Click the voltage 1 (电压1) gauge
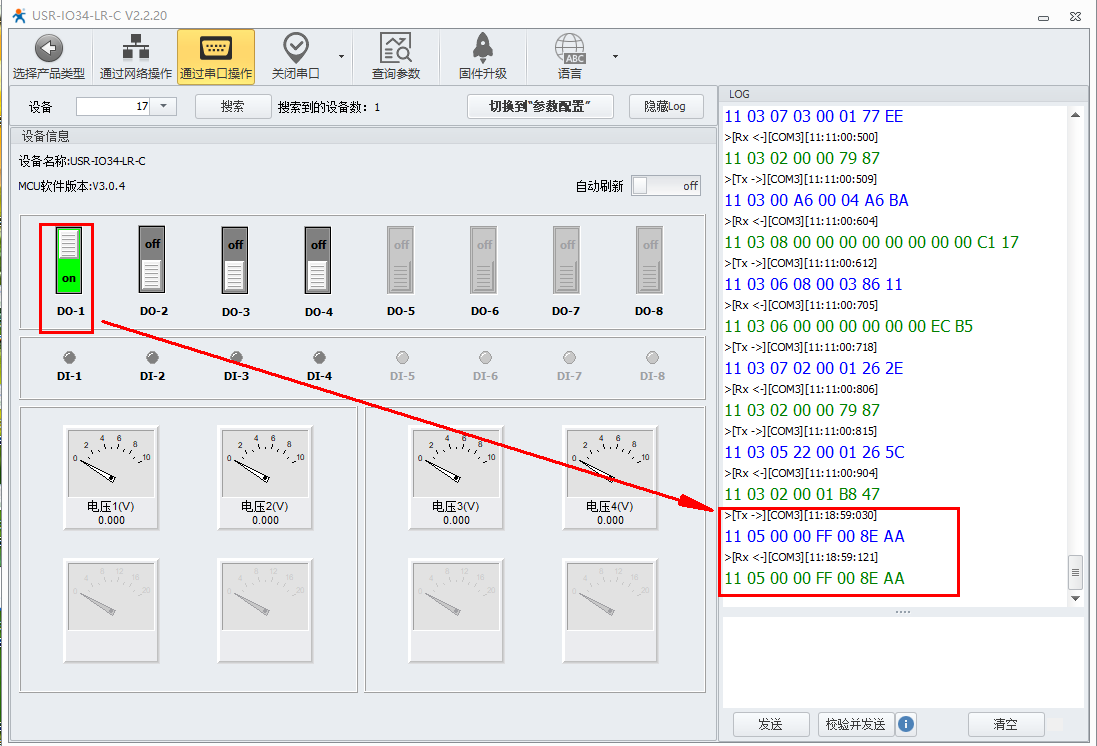The height and width of the screenshot is (746, 1097). [111, 462]
